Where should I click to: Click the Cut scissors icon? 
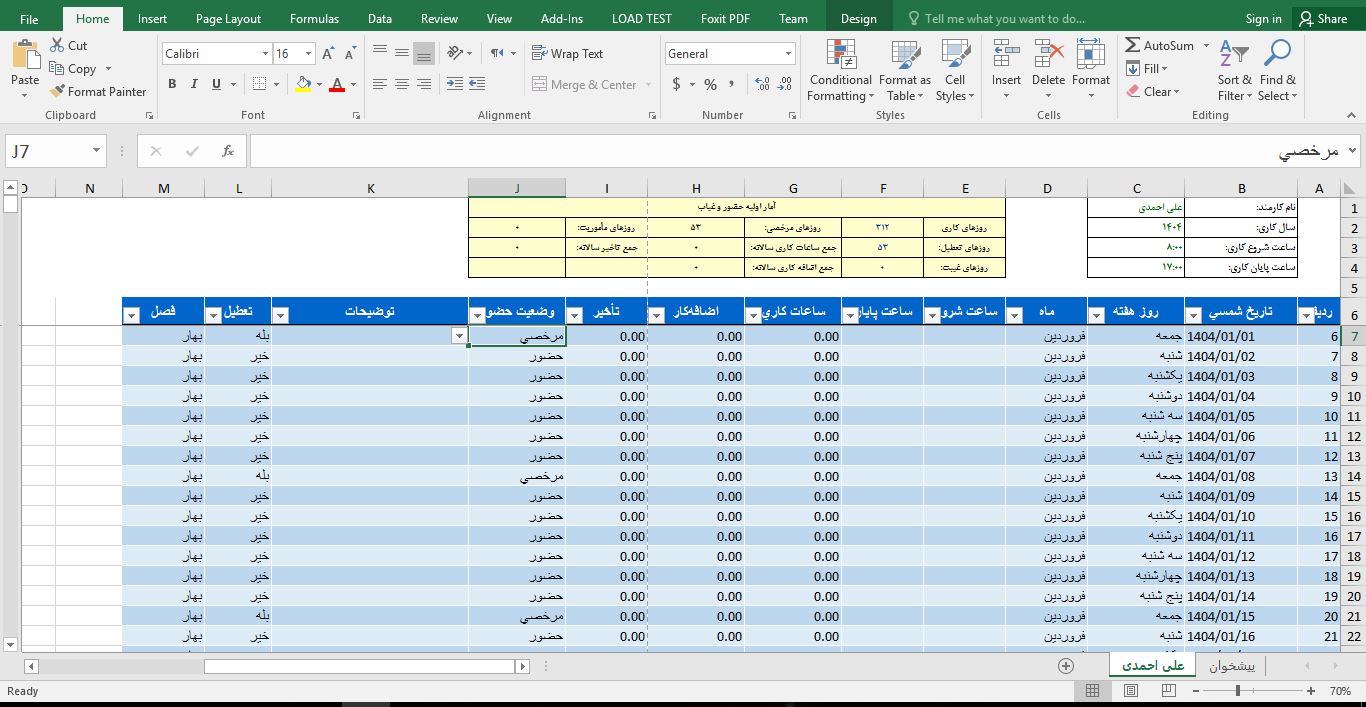56,46
